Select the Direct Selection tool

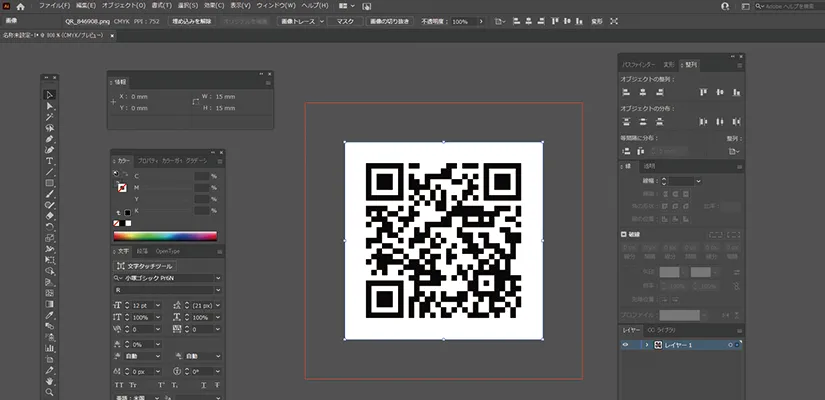point(49,106)
